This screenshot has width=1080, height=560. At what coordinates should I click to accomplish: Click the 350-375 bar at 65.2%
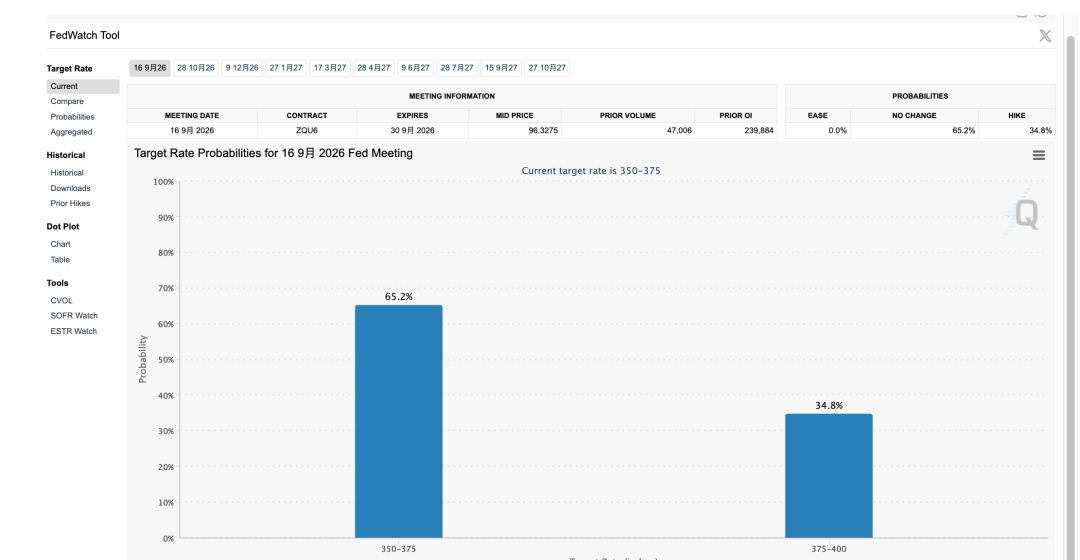(x=399, y=422)
